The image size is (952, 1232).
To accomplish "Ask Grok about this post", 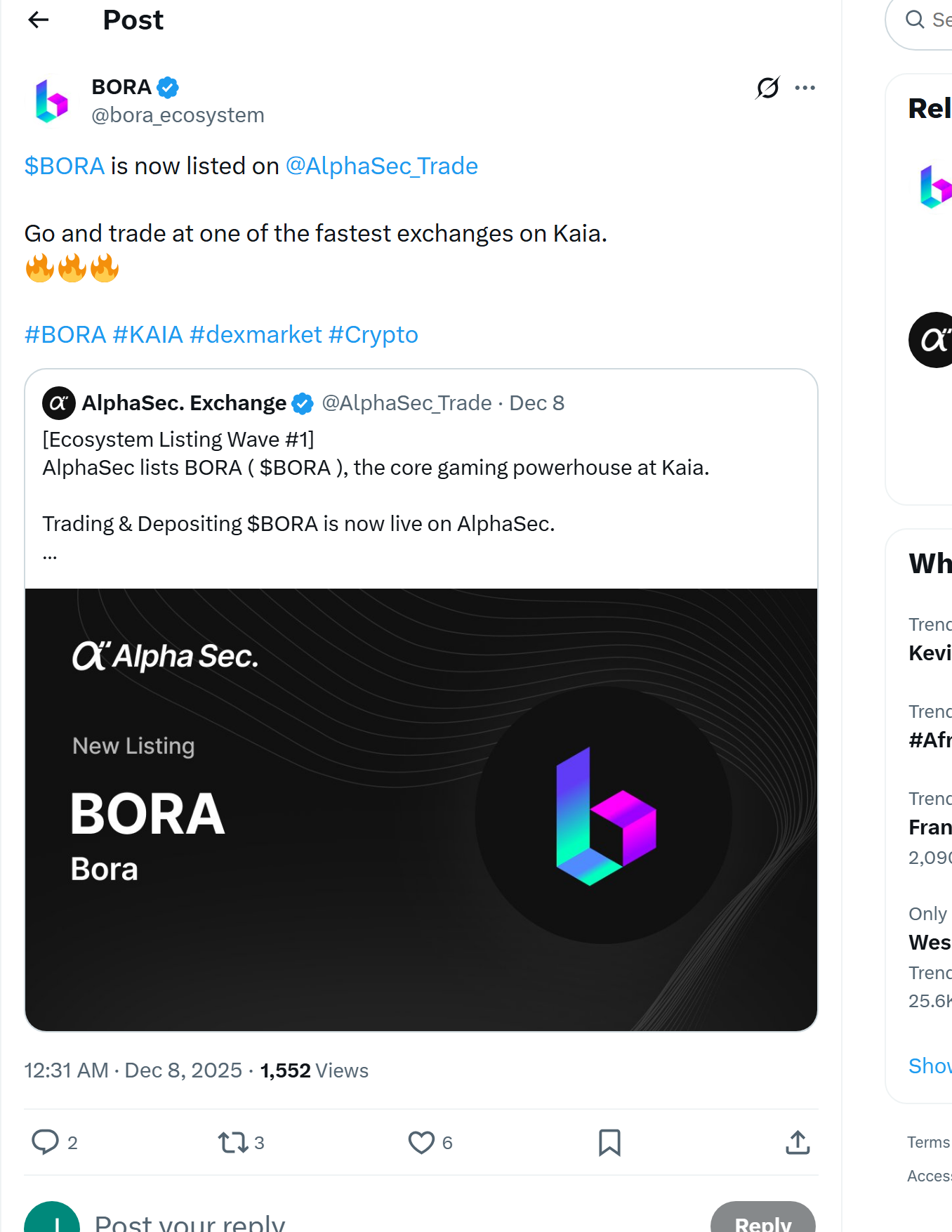I will point(767,87).
